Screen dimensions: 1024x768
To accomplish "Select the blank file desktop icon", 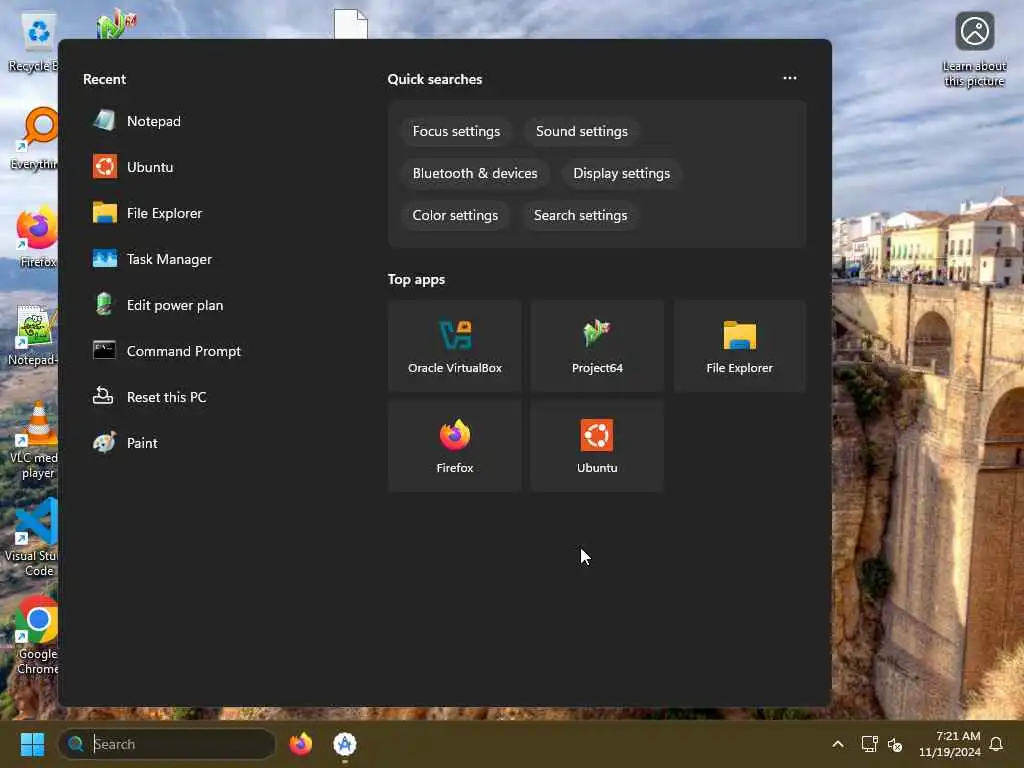I will coord(351,24).
